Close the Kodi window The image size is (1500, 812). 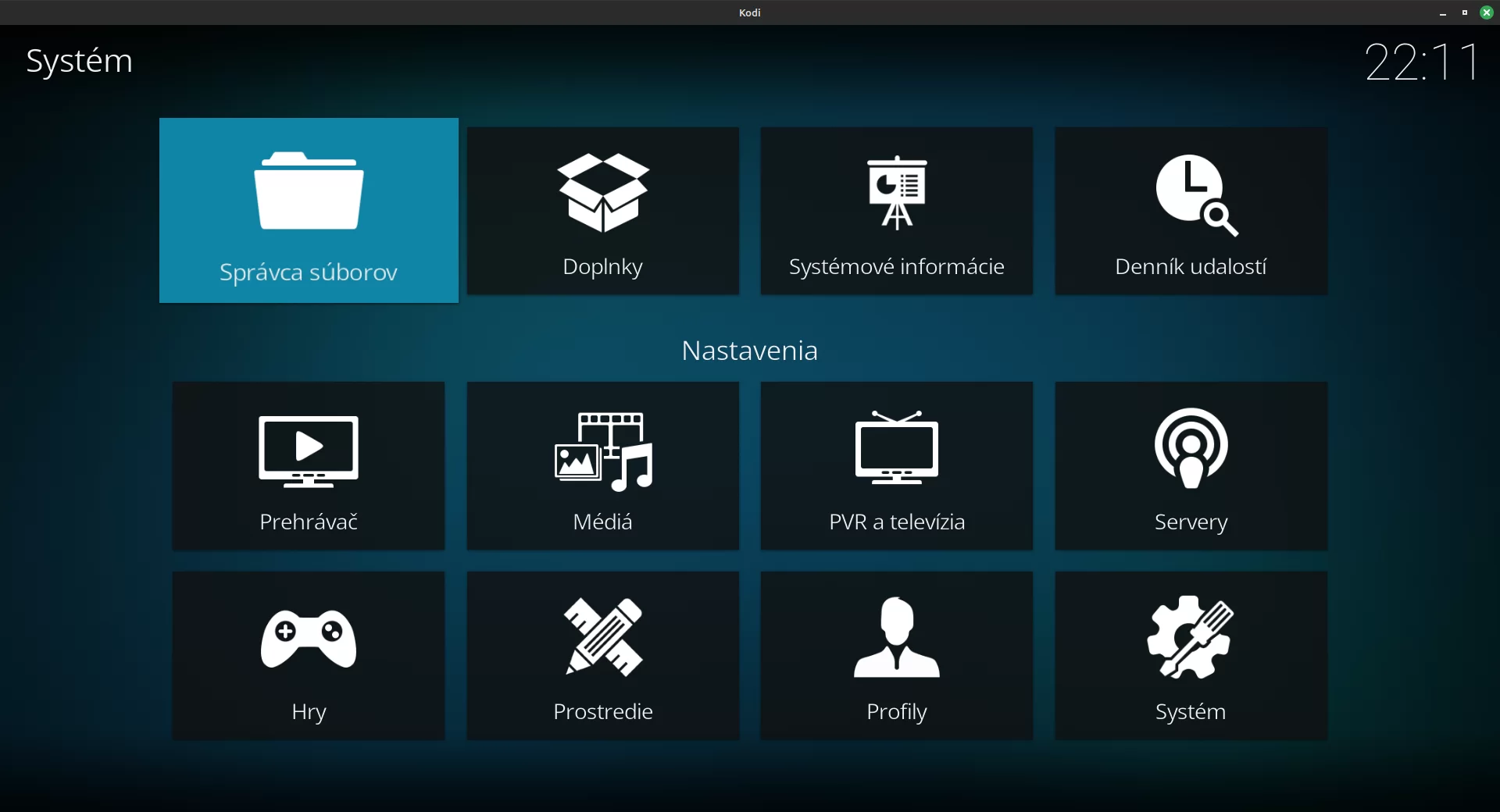1487,12
